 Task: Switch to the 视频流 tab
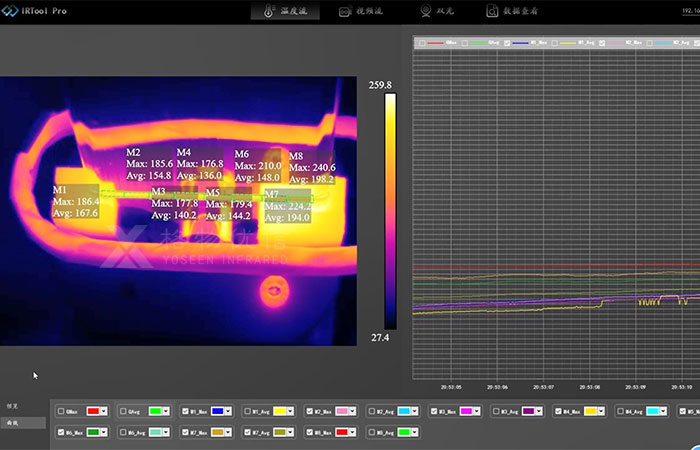(368, 12)
